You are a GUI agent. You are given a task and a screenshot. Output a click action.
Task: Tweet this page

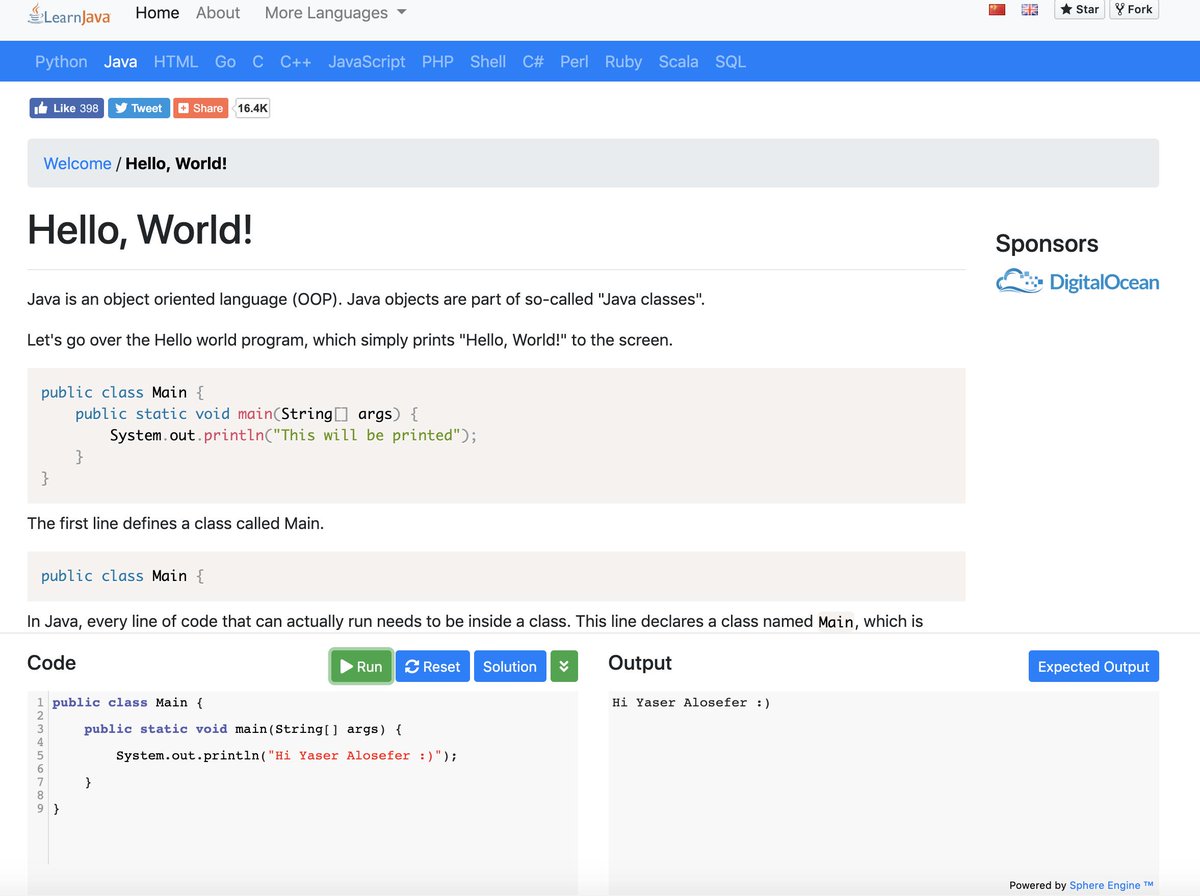point(138,108)
